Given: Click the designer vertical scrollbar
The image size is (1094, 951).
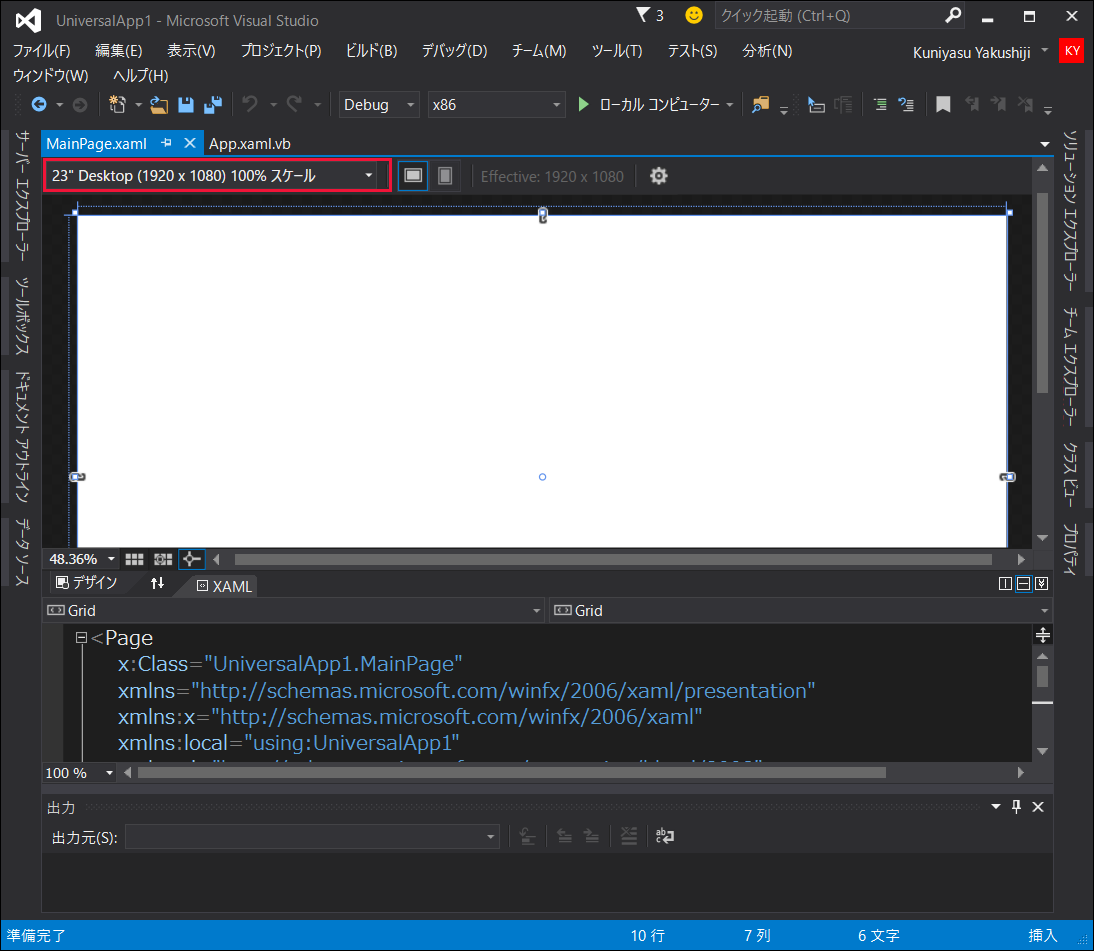Looking at the screenshot, I should (1042, 293).
